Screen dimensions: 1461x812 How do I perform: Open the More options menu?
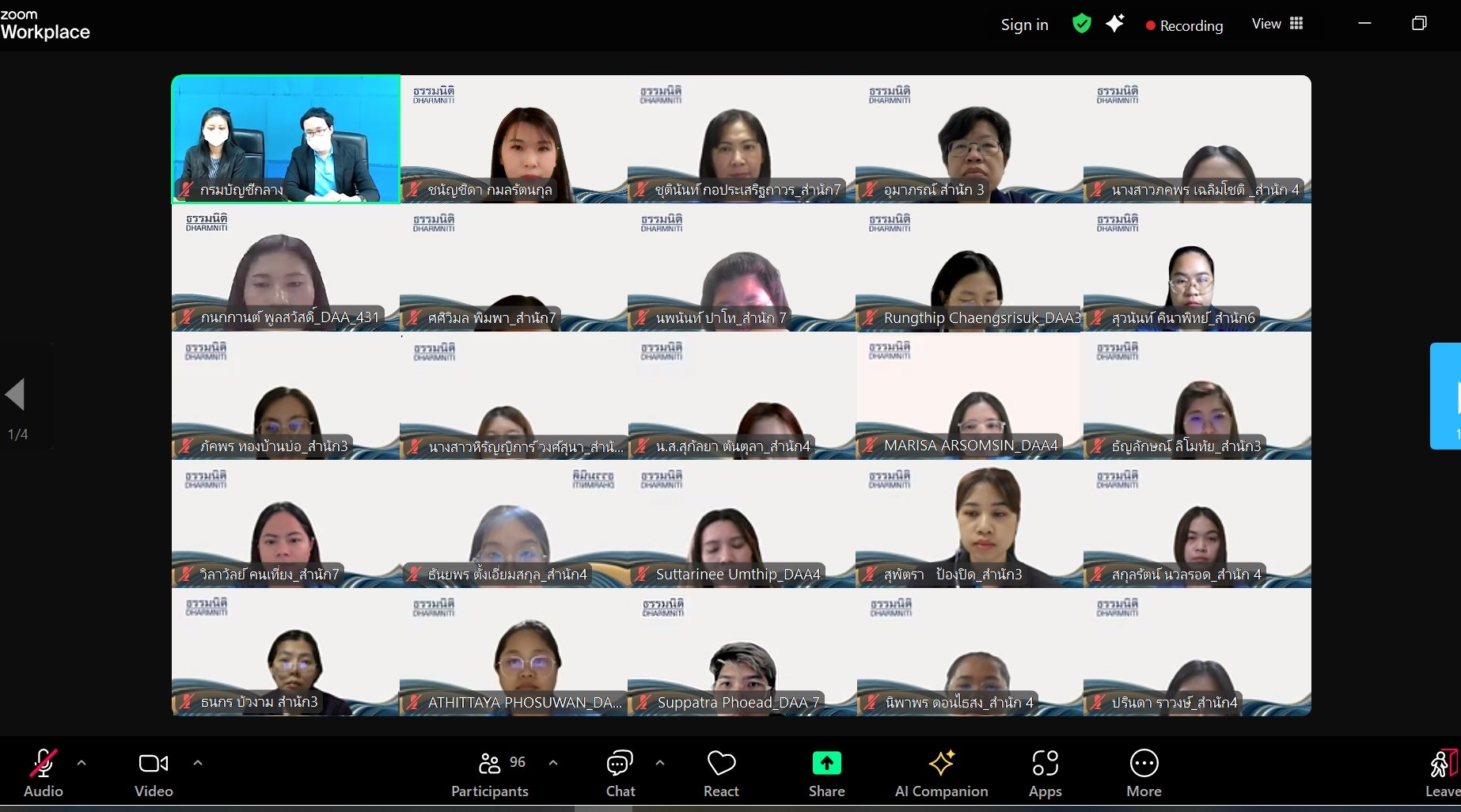tap(1144, 773)
